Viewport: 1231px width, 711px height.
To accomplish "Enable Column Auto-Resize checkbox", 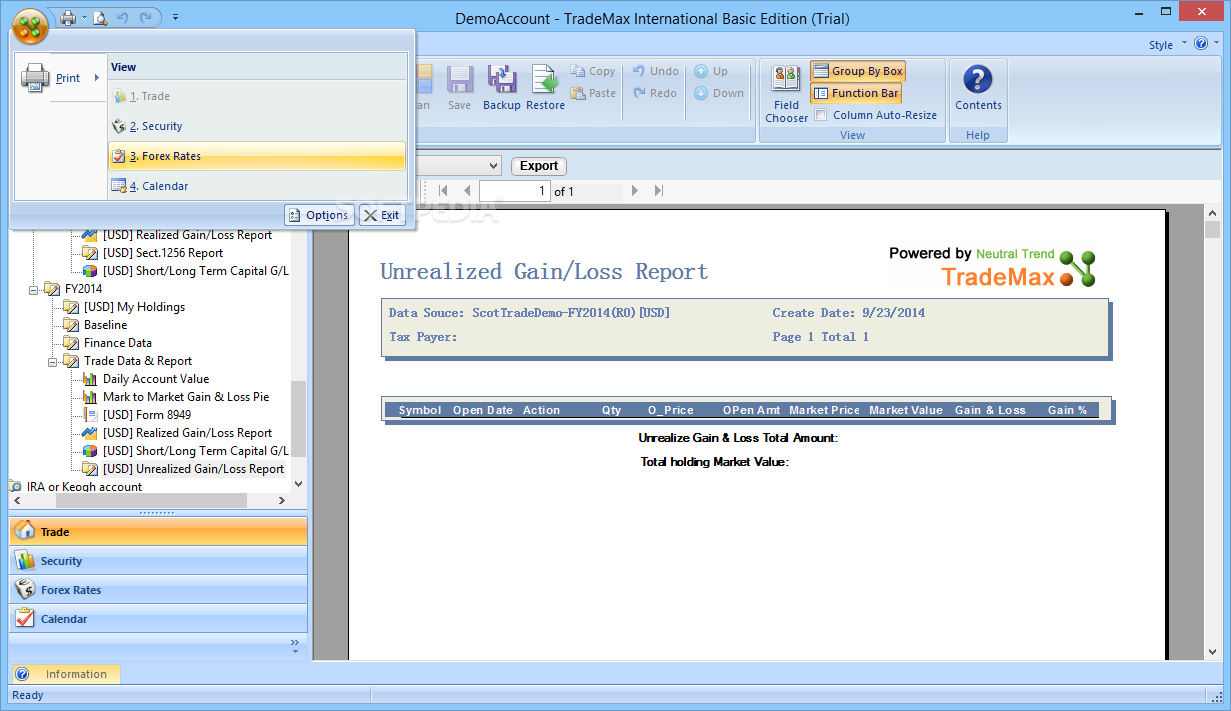I will [x=821, y=115].
